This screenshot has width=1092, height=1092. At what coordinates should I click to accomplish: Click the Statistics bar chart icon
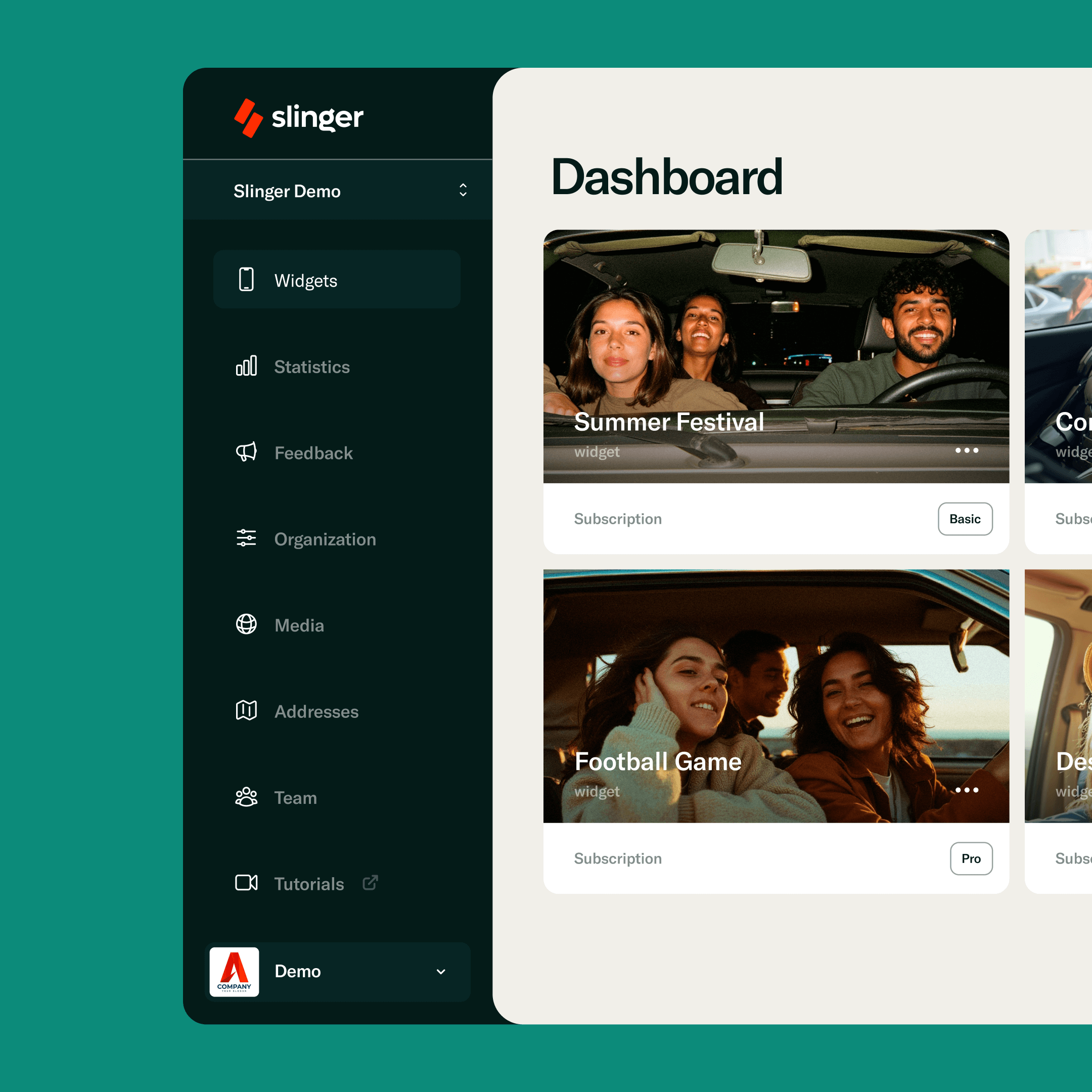tap(246, 366)
